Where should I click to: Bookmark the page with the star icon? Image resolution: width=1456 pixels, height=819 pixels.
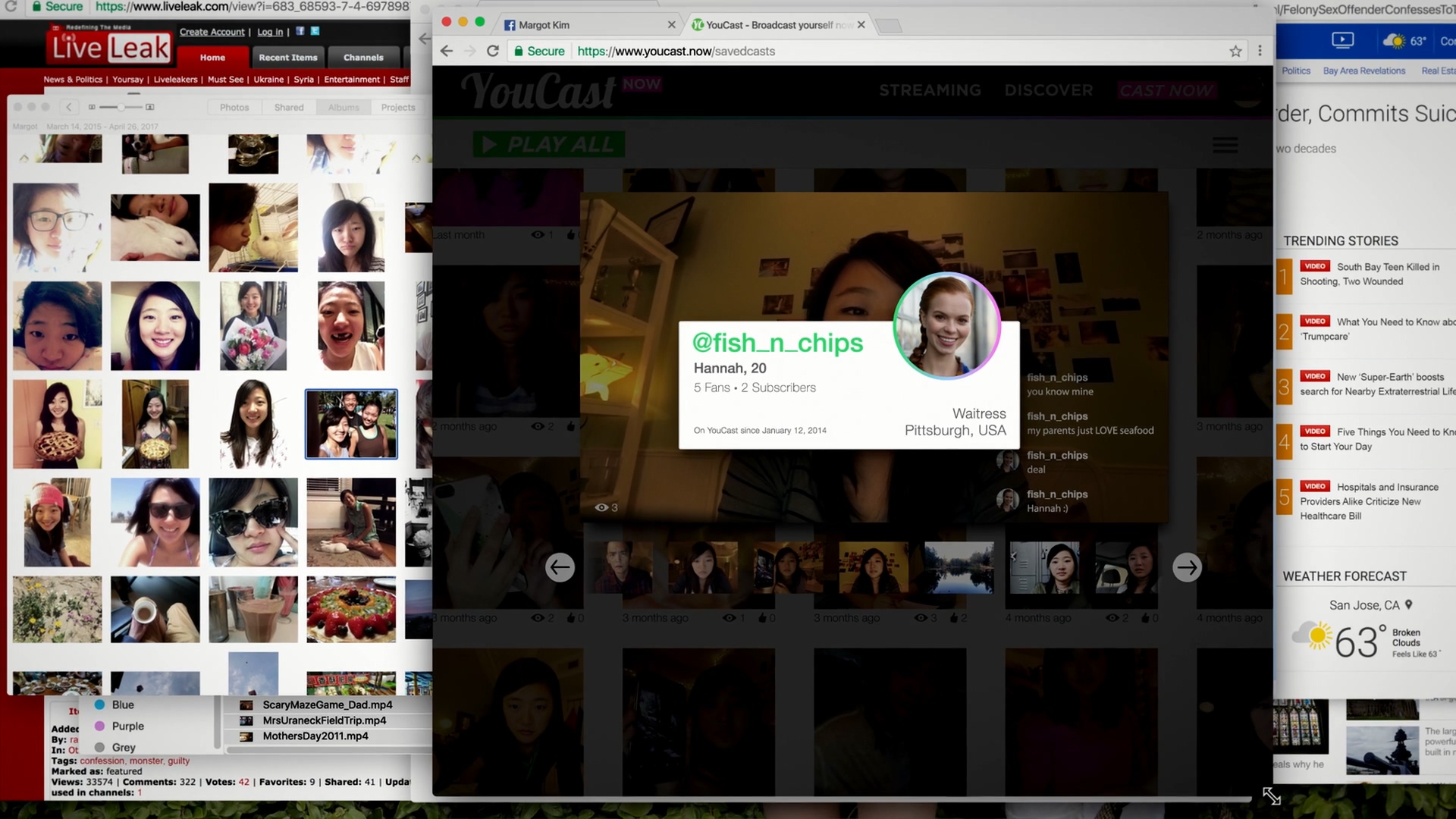1235,51
